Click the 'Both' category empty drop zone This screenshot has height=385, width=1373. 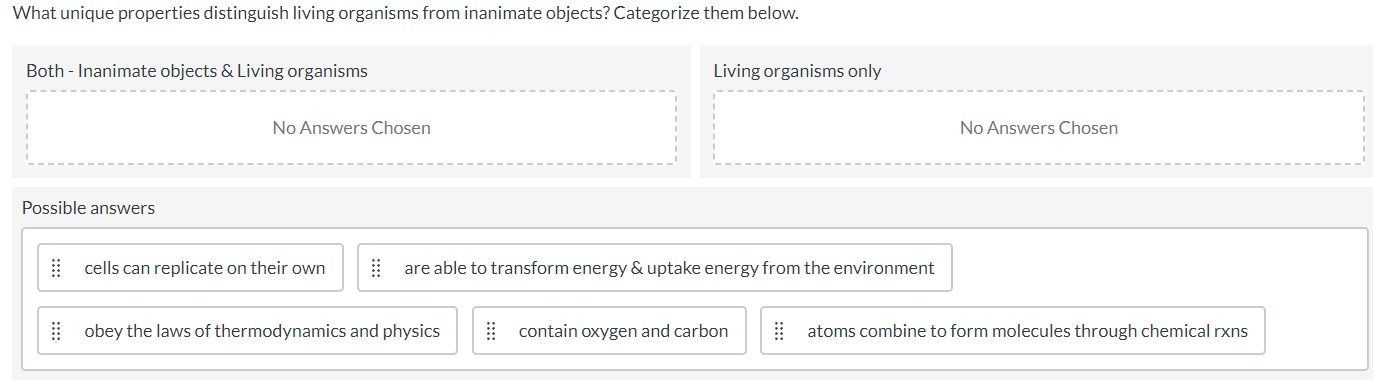coord(351,128)
